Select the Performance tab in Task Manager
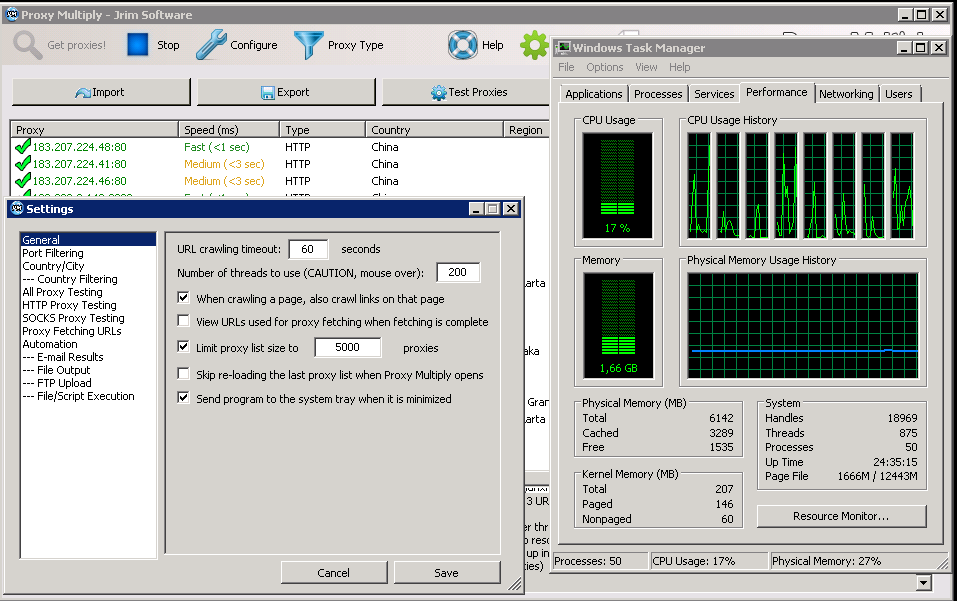 pyautogui.click(x=776, y=92)
